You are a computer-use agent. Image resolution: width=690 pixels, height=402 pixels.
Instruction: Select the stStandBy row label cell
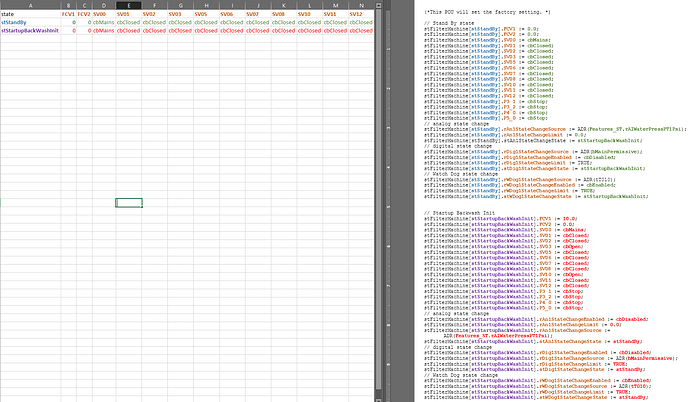tap(30, 22)
